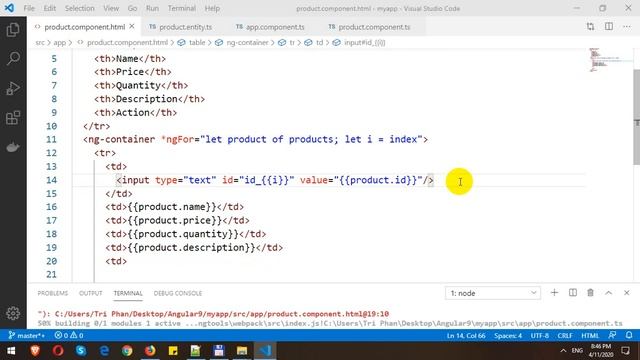
Task: Click 'src' in the breadcrumb
Action: 40,42
